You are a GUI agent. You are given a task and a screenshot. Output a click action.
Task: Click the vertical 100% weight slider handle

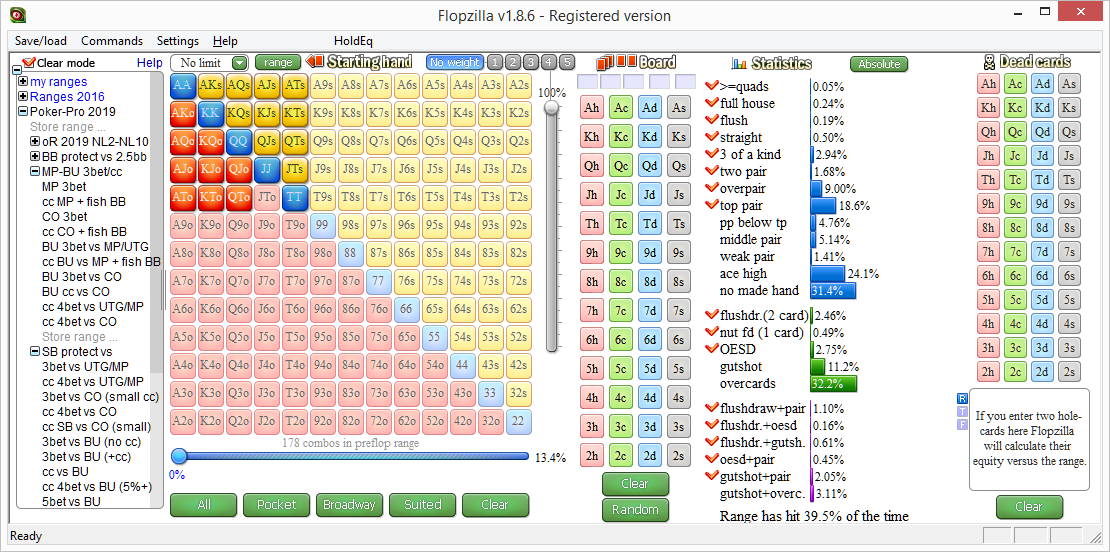[x=551, y=107]
